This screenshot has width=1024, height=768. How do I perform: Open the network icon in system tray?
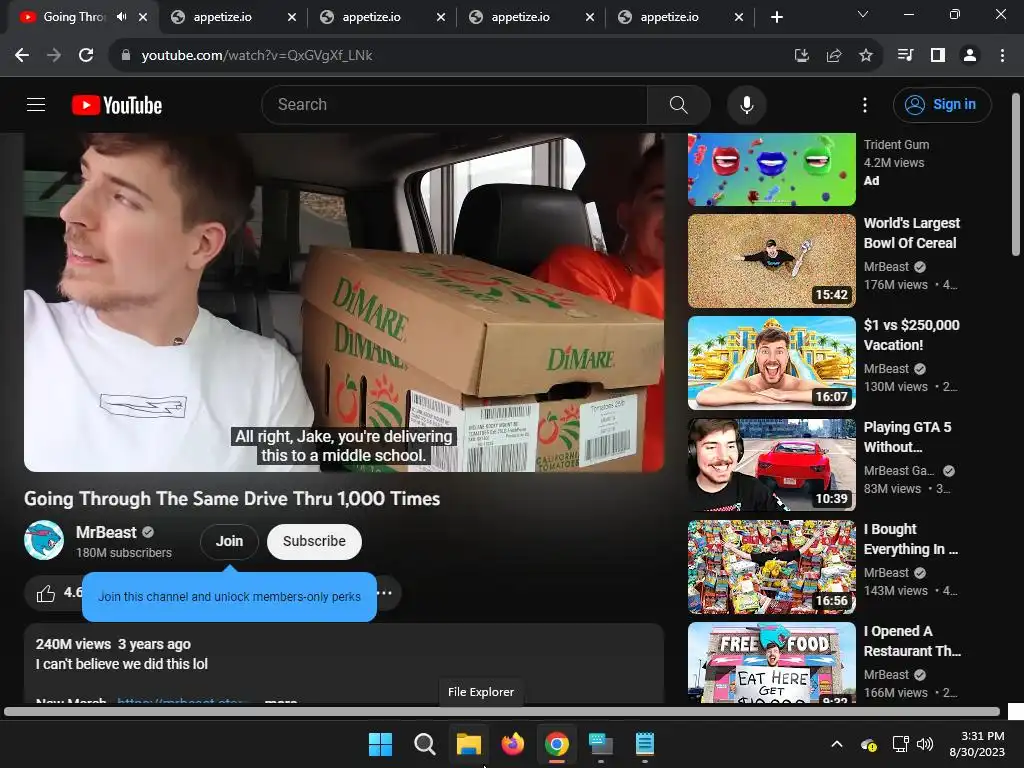(901, 744)
